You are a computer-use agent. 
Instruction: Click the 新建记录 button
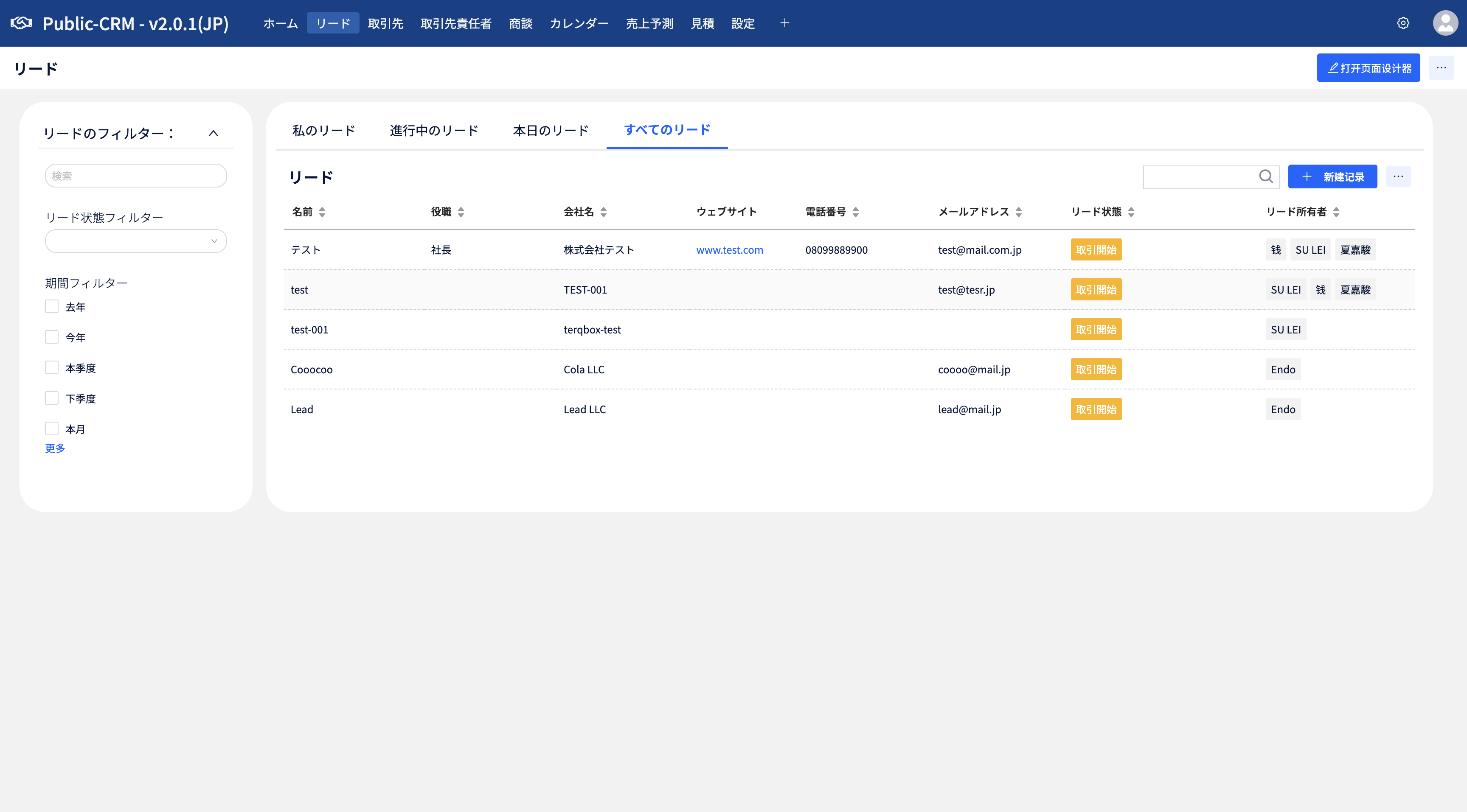click(1332, 177)
